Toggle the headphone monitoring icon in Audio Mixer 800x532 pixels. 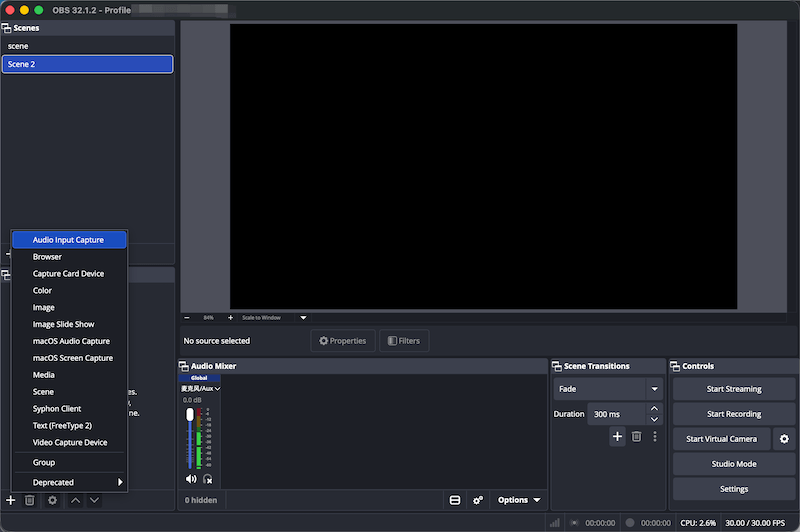click(208, 479)
